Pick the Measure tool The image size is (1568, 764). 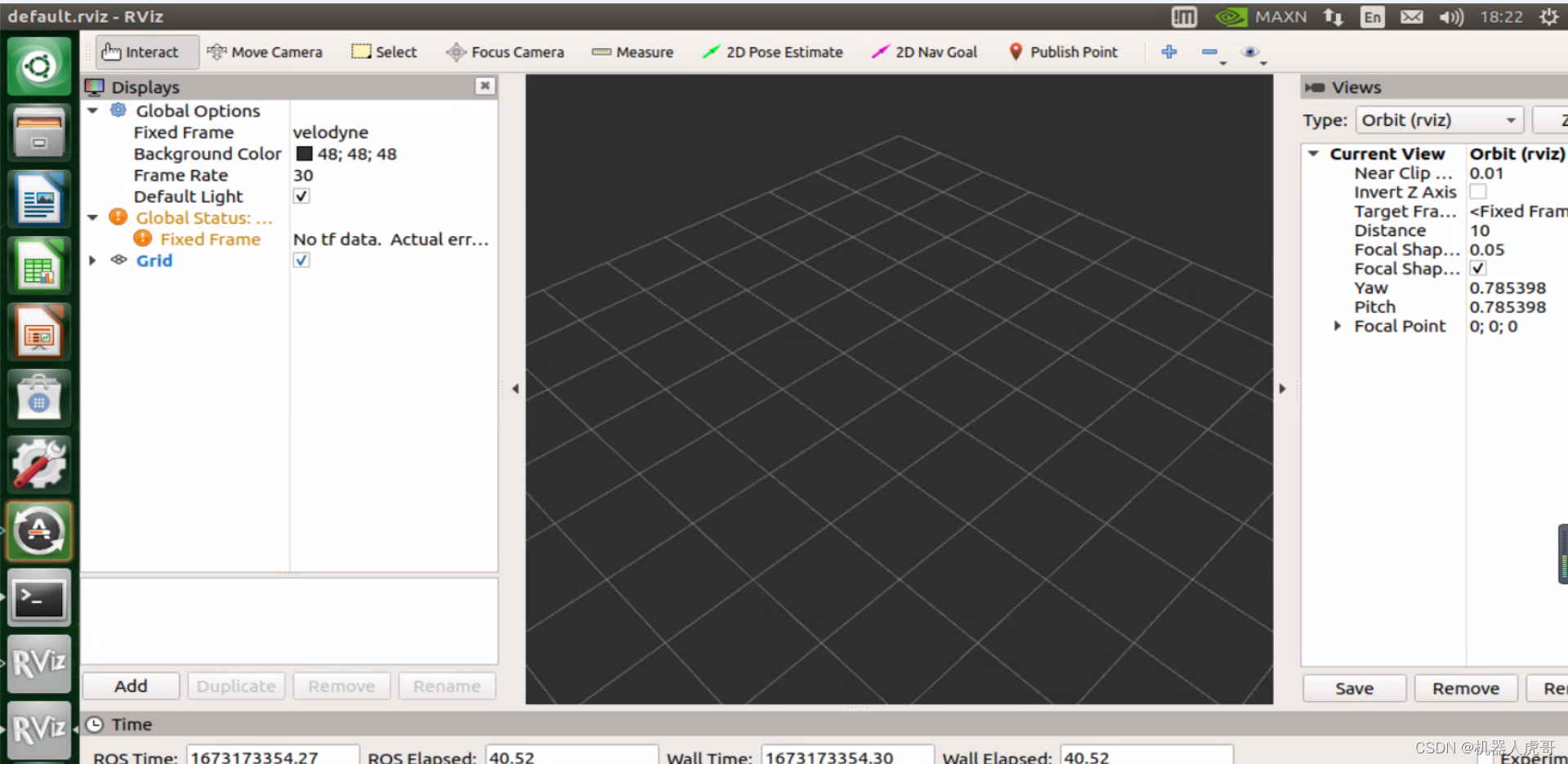[632, 52]
